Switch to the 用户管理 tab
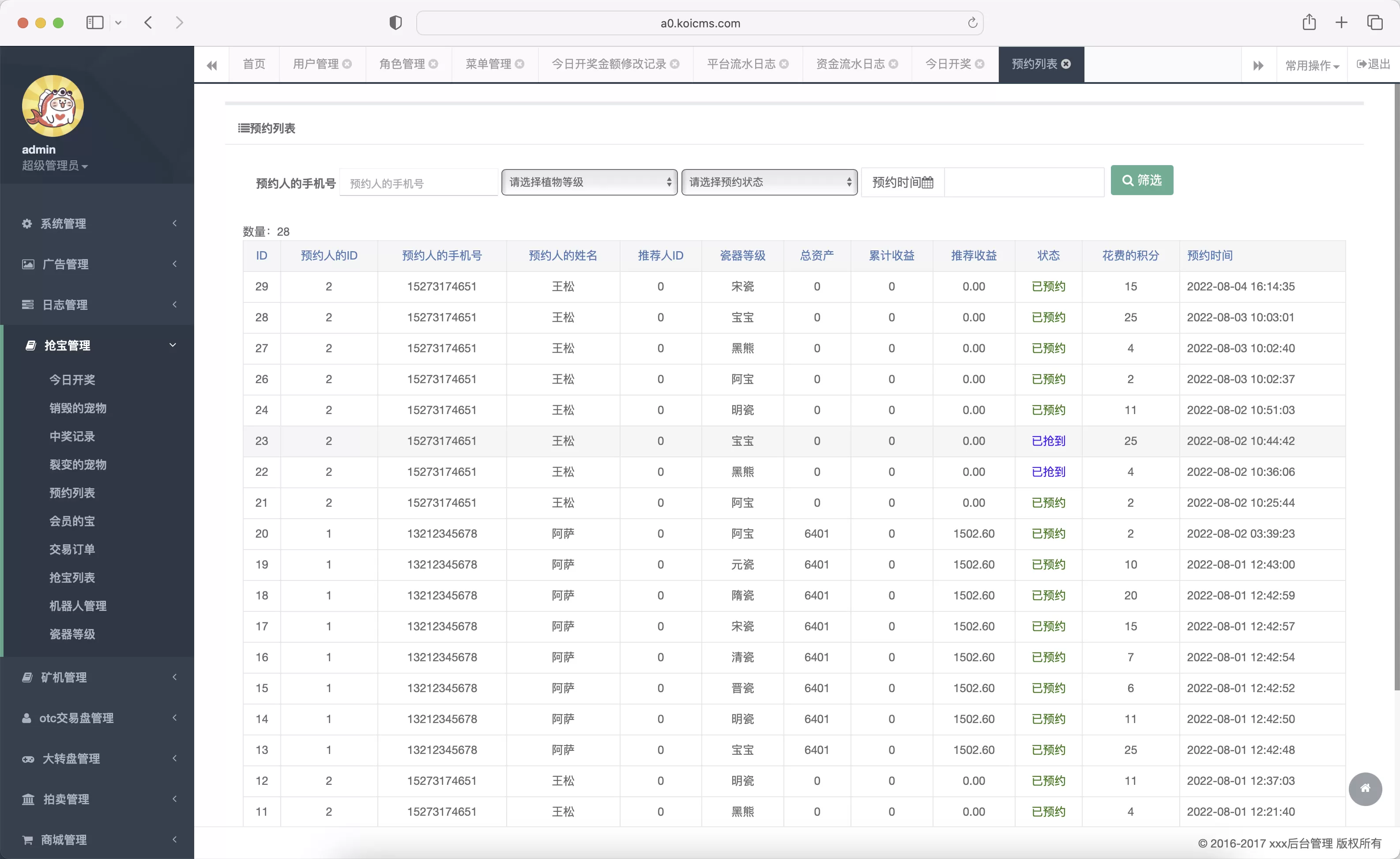Screen dimensions: 1400x859 tap(316, 64)
